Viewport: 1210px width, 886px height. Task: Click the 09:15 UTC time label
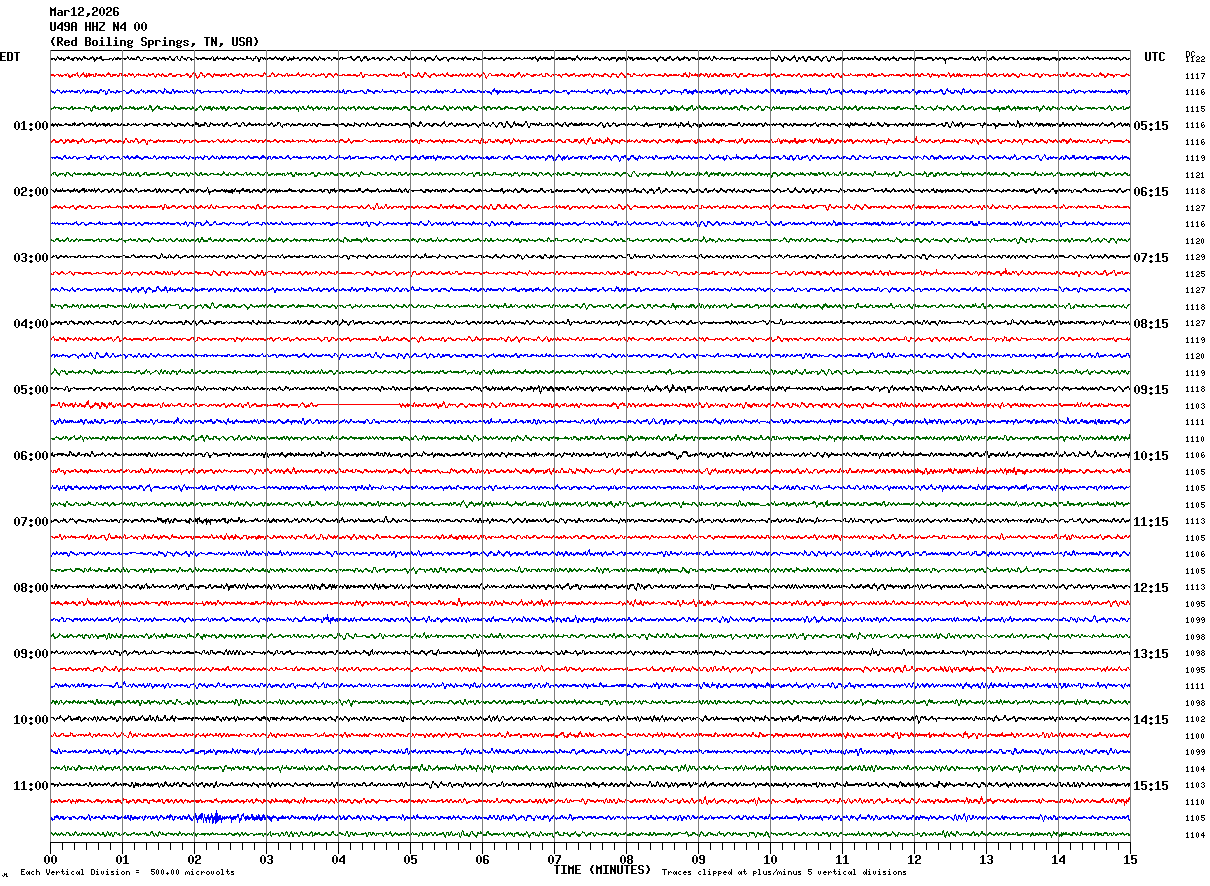coord(1151,390)
